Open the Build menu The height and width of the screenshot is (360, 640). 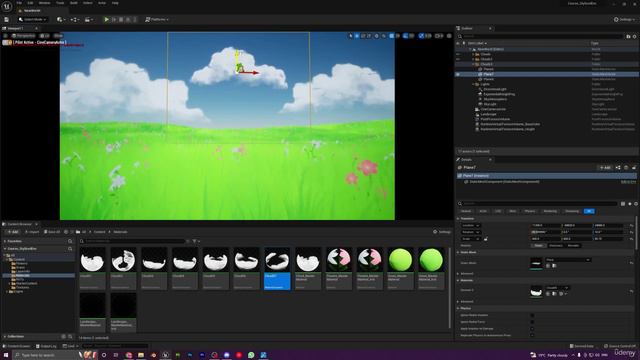pos(74,3)
